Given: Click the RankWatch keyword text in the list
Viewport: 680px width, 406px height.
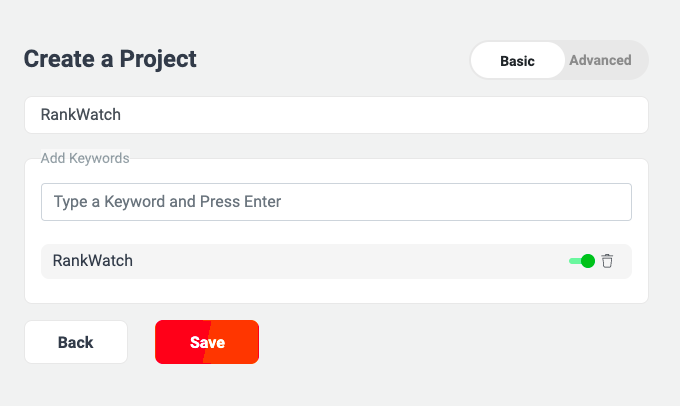Looking at the screenshot, I should 92,261.
